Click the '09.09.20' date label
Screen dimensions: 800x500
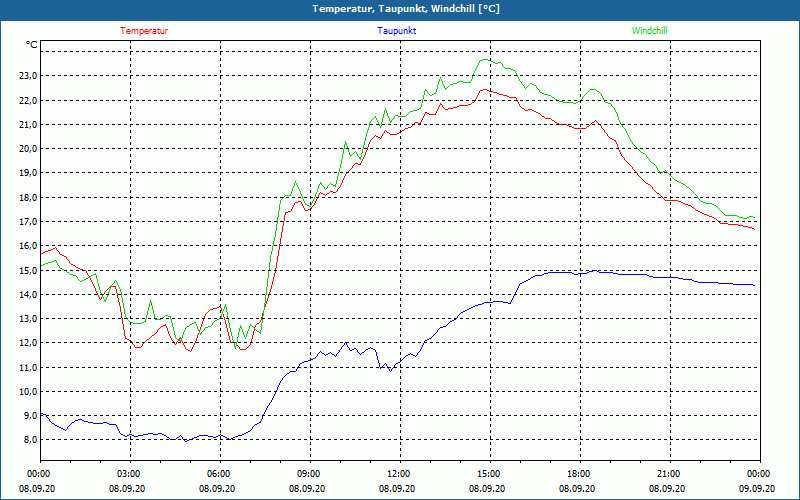pos(758,488)
